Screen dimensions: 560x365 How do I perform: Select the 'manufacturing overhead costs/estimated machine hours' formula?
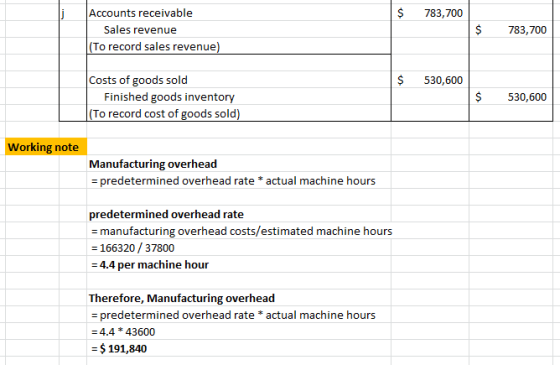(242, 231)
